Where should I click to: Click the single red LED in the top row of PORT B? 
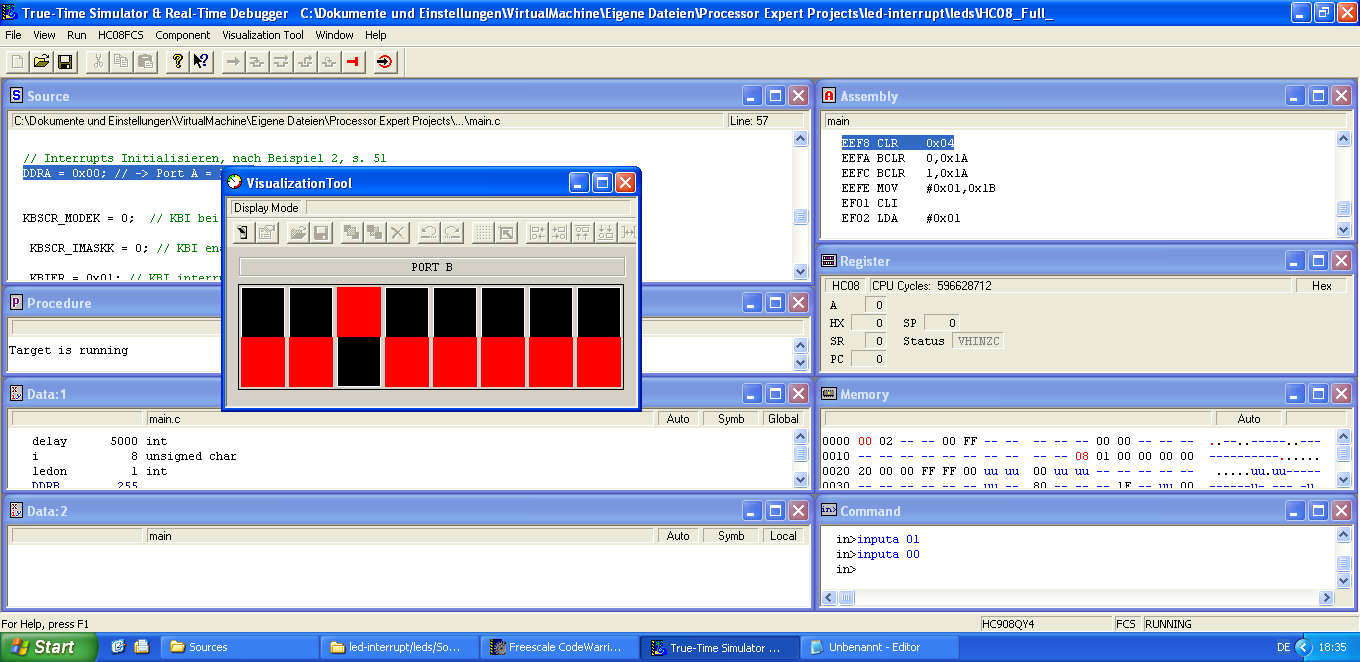pyautogui.click(x=359, y=311)
